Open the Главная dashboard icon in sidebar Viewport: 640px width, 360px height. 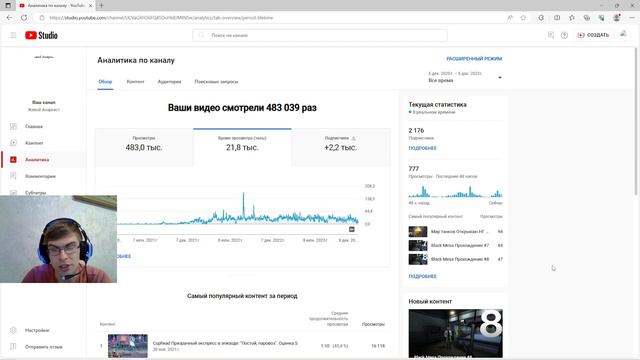tap(13, 127)
